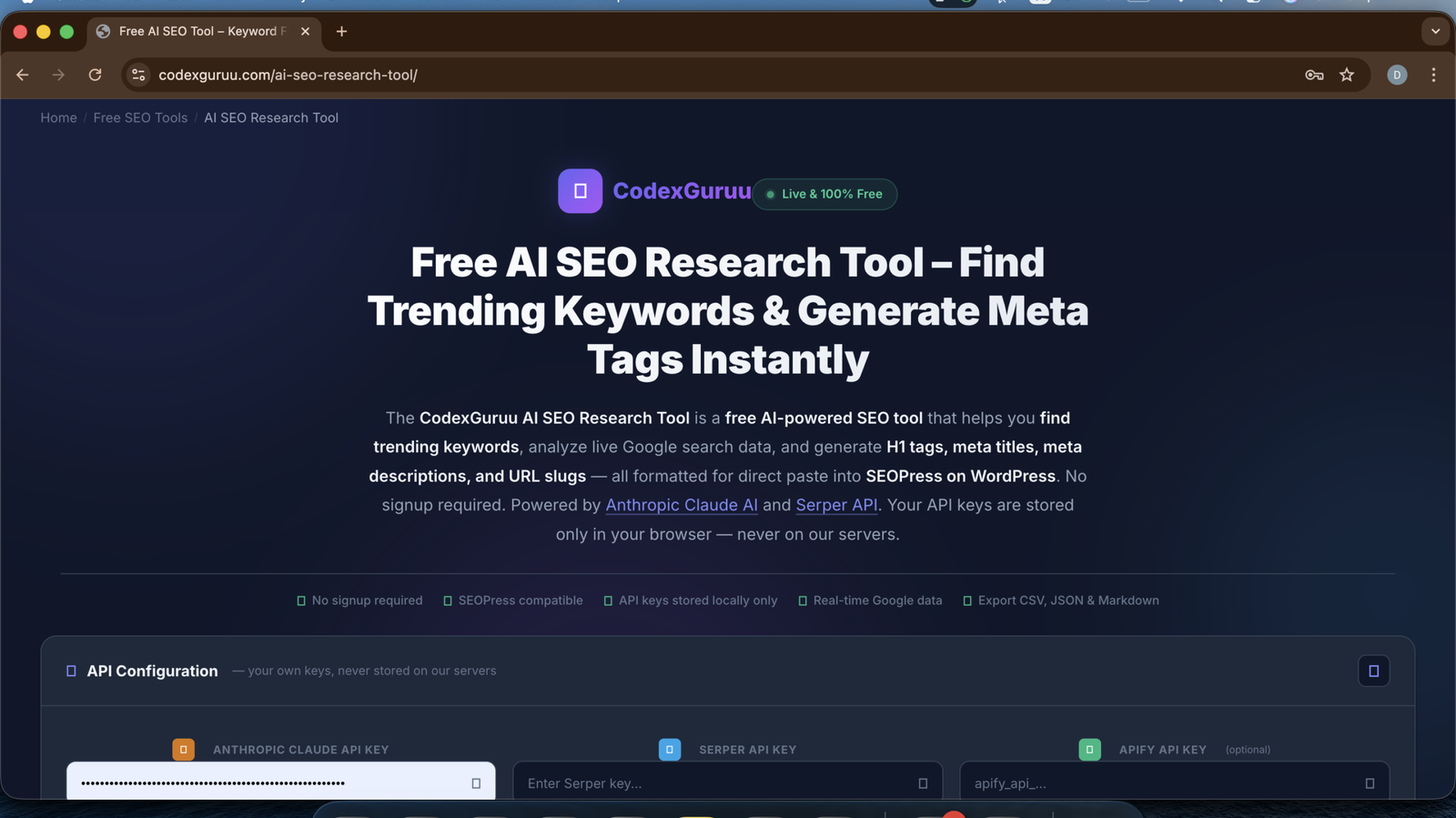Image resolution: width=1456 pixels, height=818 pixels.
Task: Click the blue Serper API key icon
Action: 670,749
